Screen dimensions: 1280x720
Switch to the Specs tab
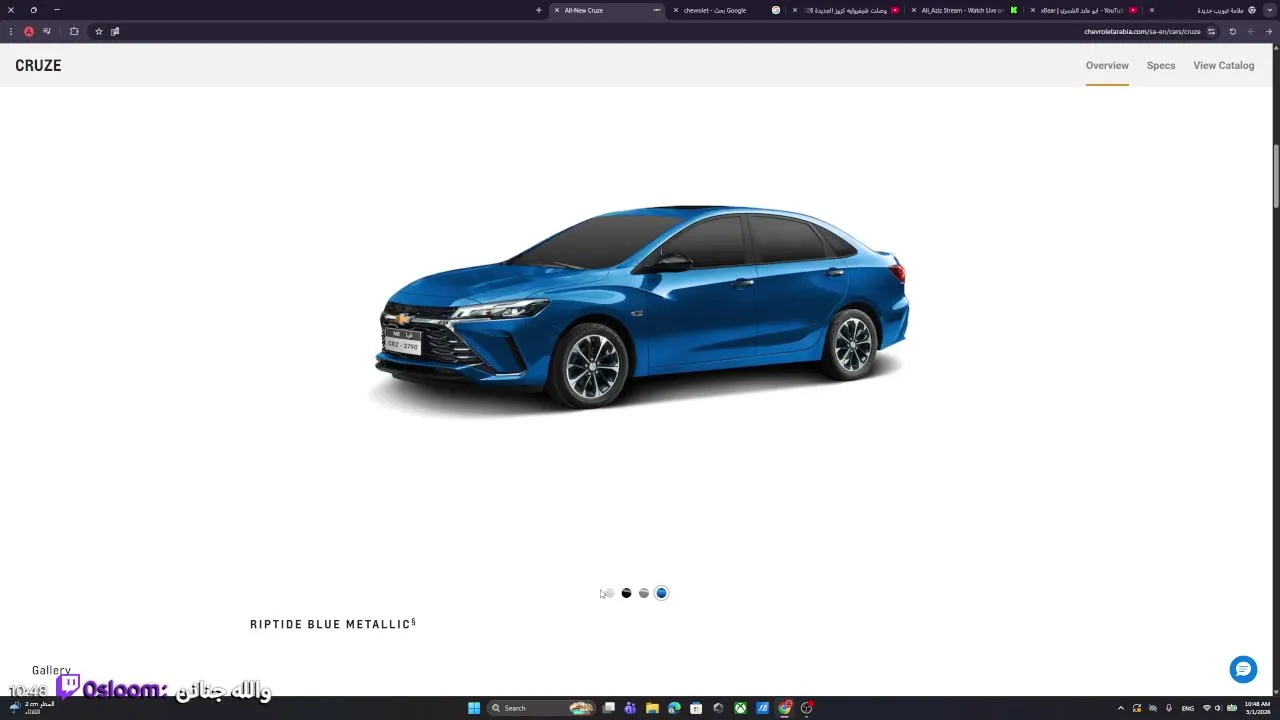1161,65
